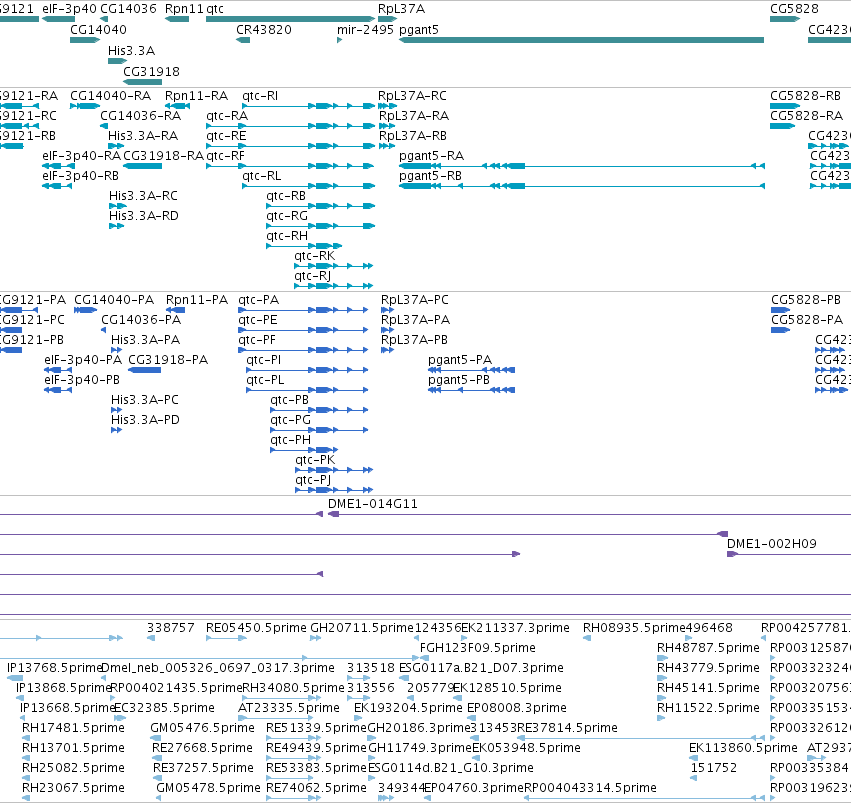
Task: Click the CG31918 gene label
Action: [x=151, y=72]
